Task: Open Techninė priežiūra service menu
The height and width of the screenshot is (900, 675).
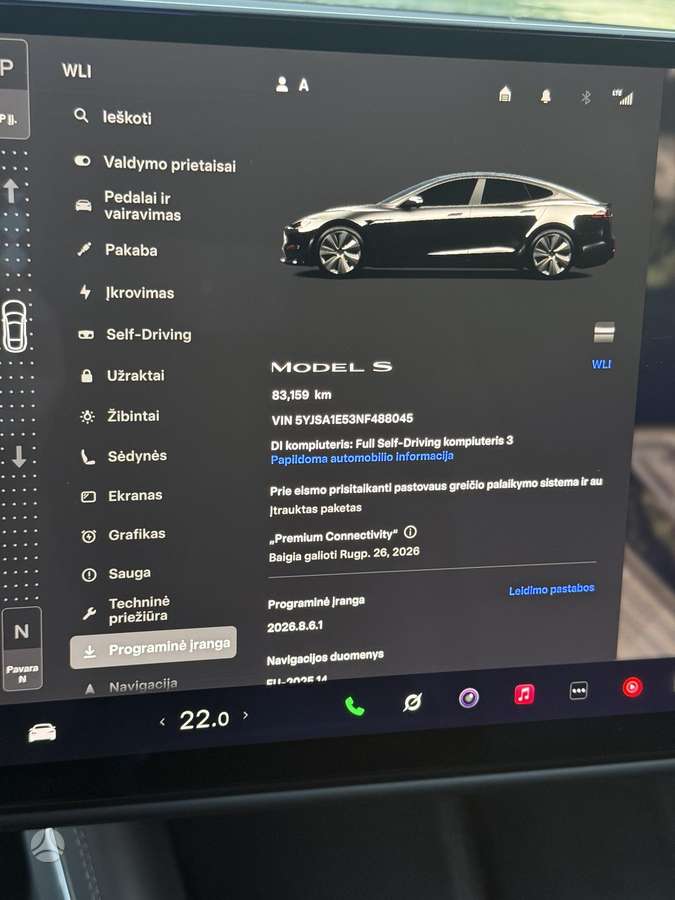Action: 126,610
